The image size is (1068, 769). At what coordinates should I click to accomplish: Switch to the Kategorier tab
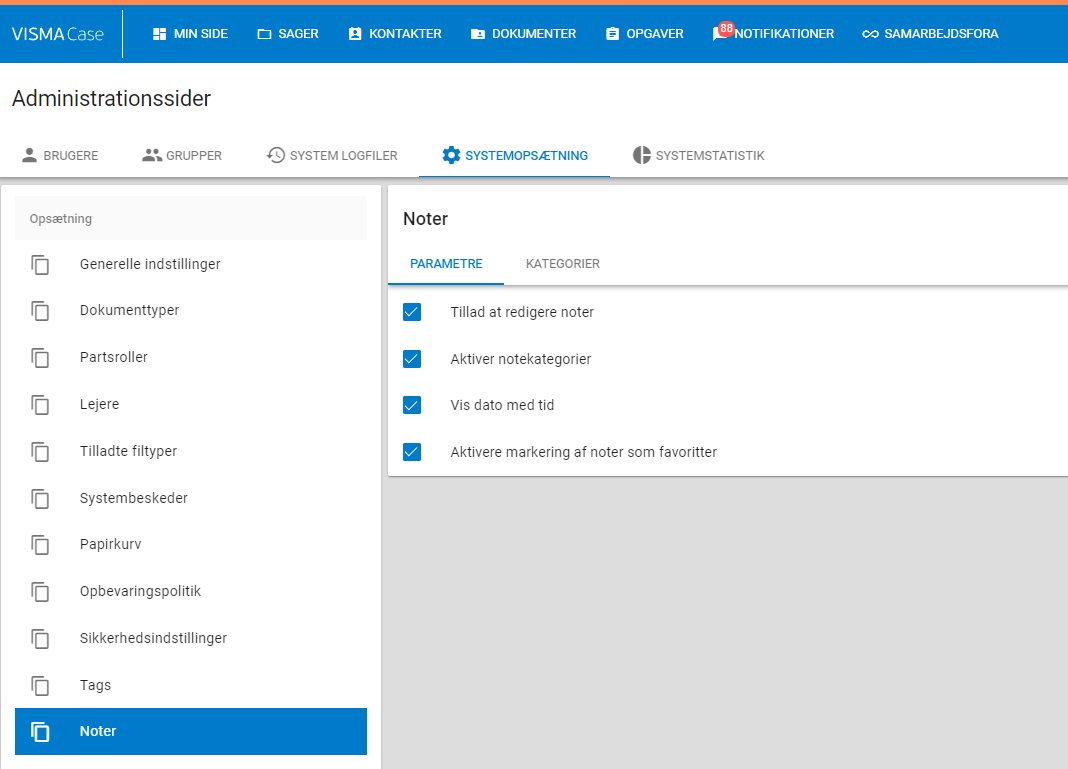(x=563, y=264)
